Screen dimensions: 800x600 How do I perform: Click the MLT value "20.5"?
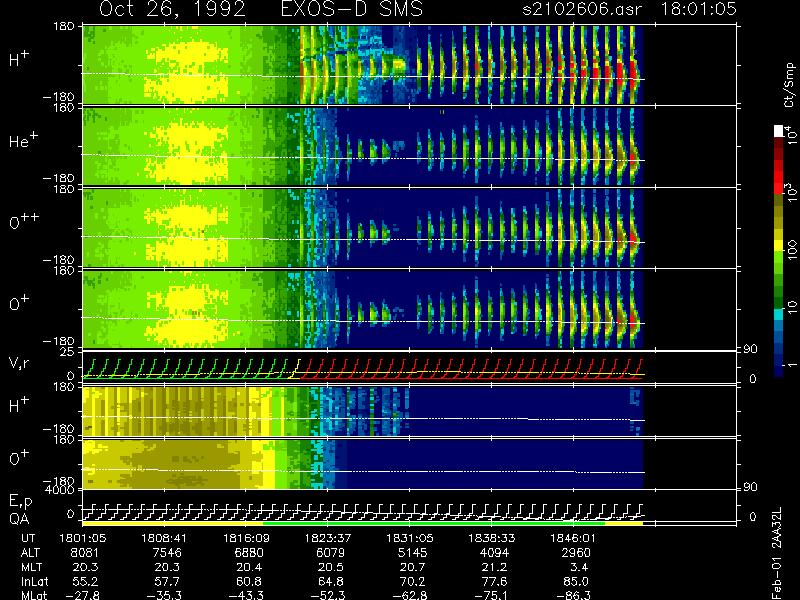tap(333, 567)
